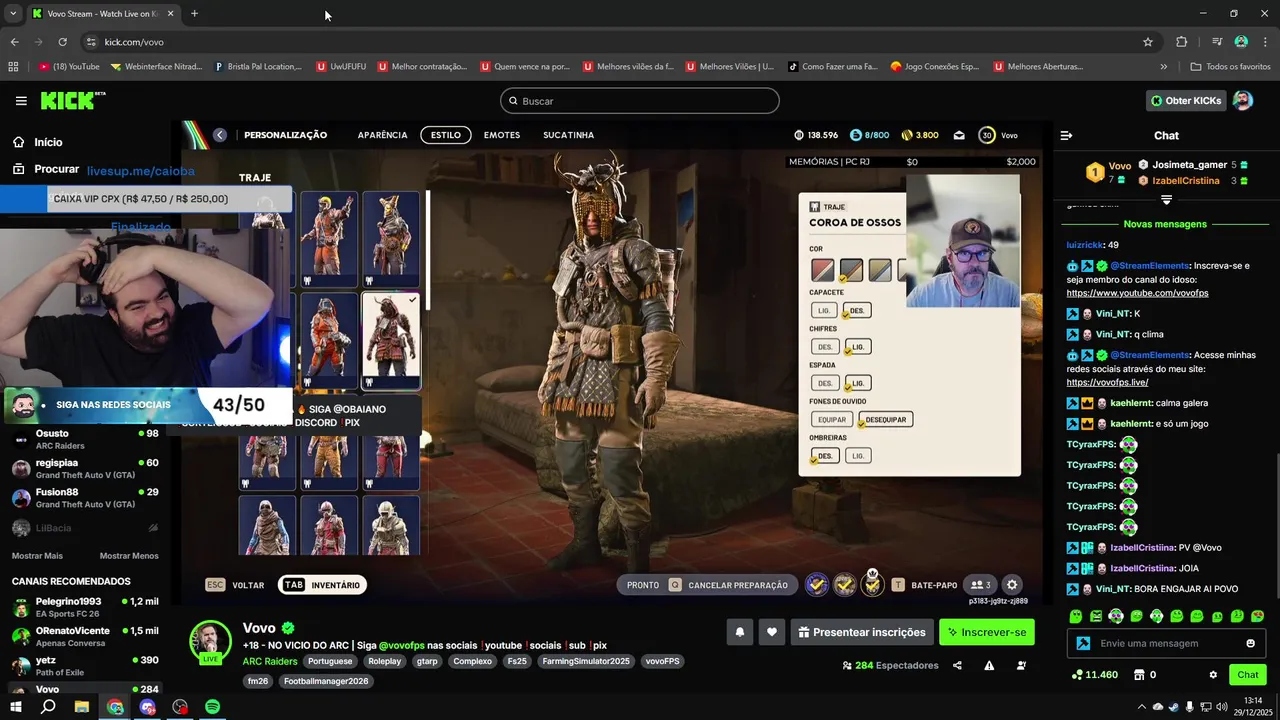Click the chat message input field
1280x720 pixels.
point(1166,643)
